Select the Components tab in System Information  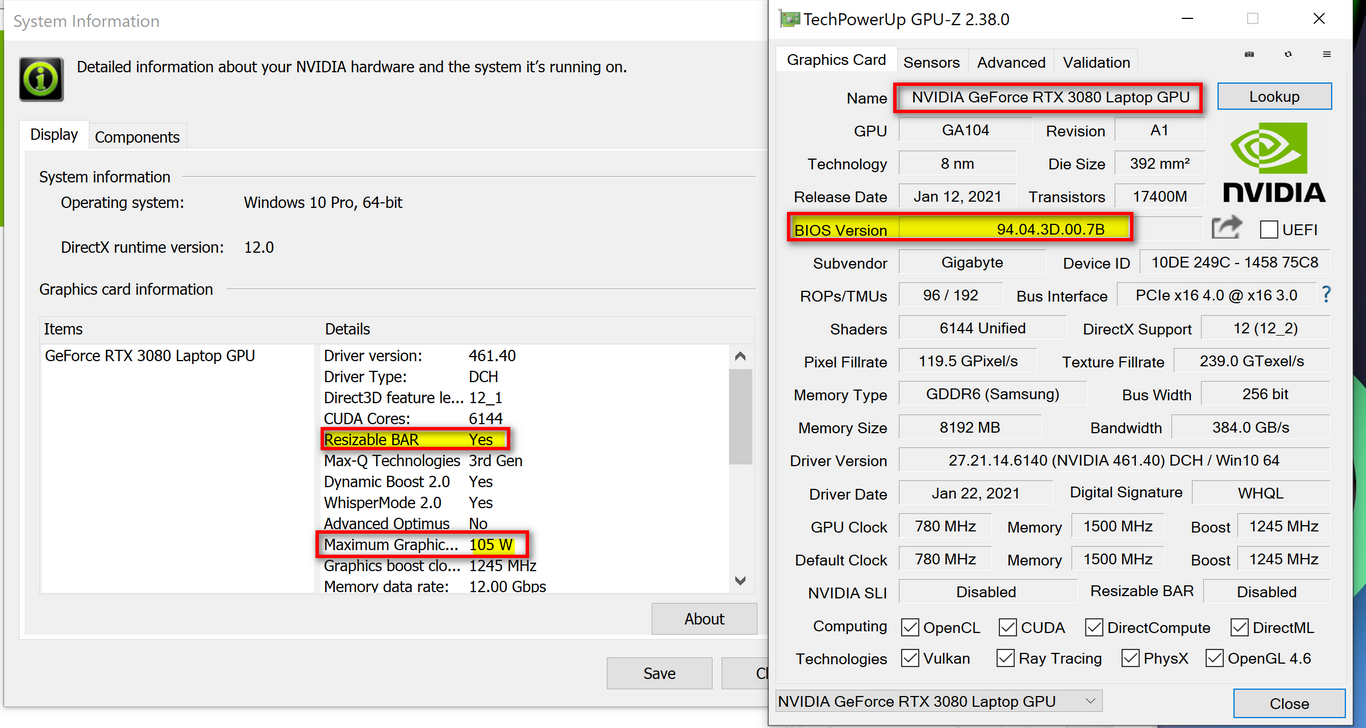pos(137,137)
